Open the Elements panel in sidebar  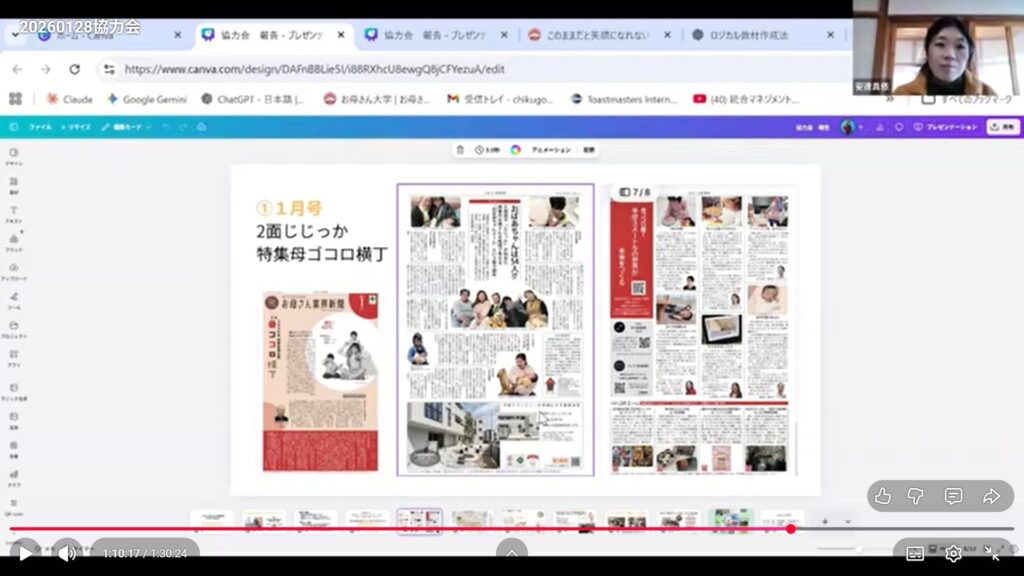[14, 185]
